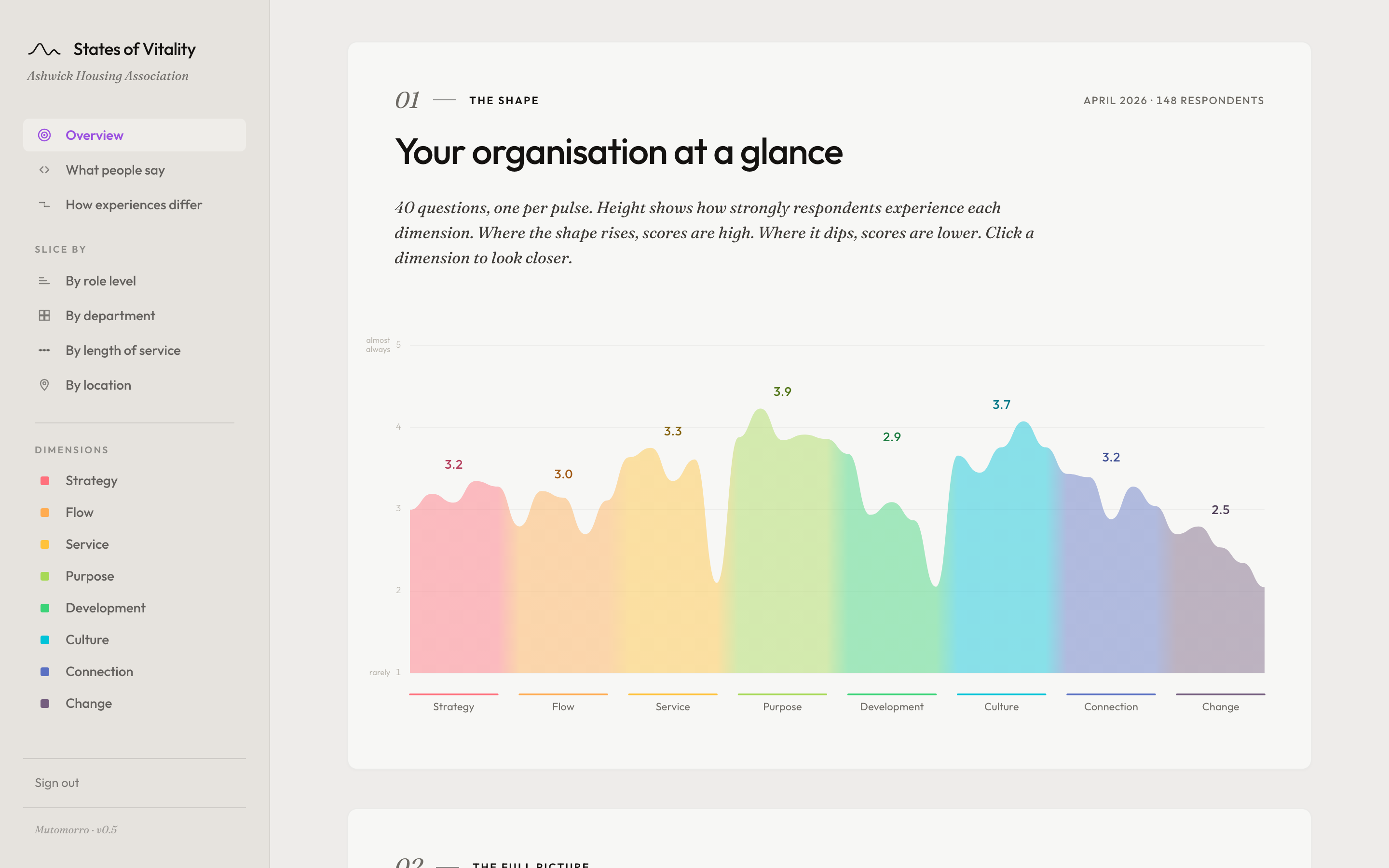This screenshot has height=868, width=1389.
Task: Click the Overview target icon
Action: (44, 136)
